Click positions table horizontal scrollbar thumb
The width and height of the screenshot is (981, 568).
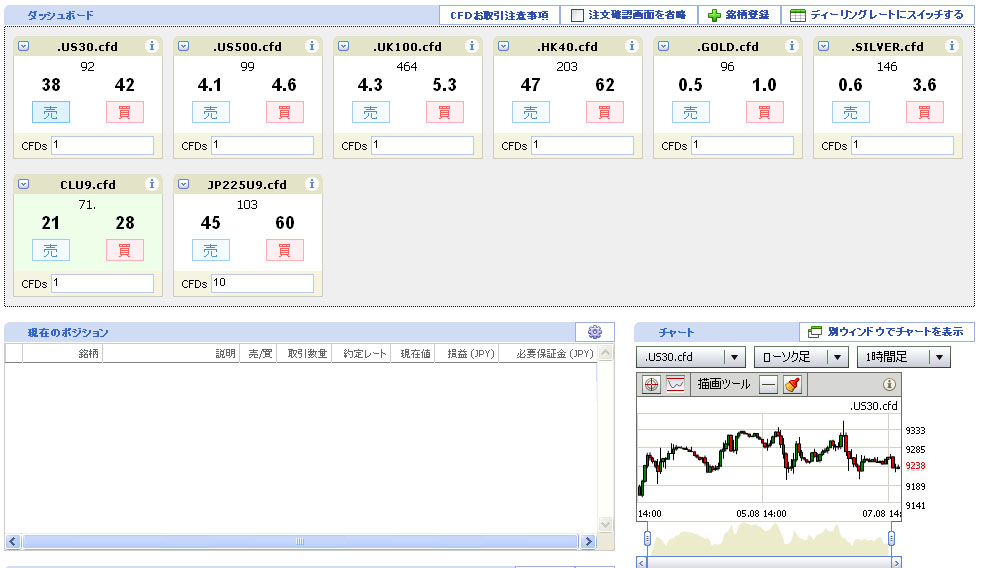[x=300, y=541]
